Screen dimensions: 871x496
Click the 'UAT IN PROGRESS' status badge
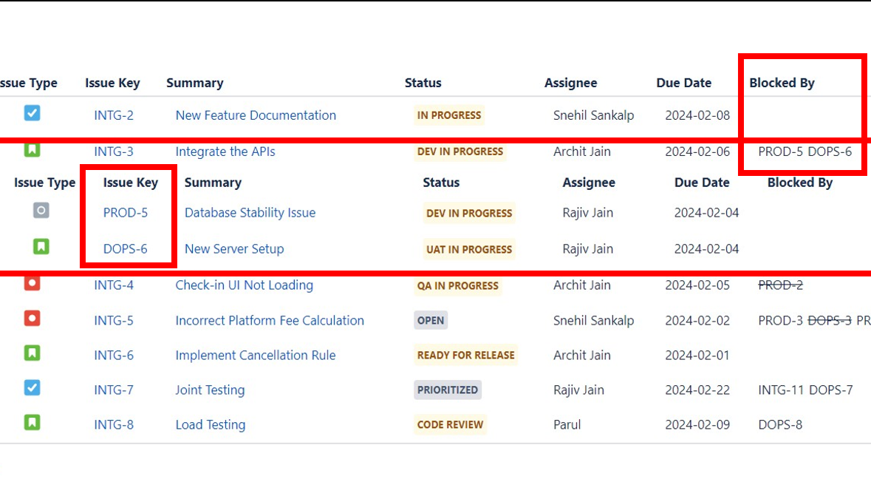468,249
